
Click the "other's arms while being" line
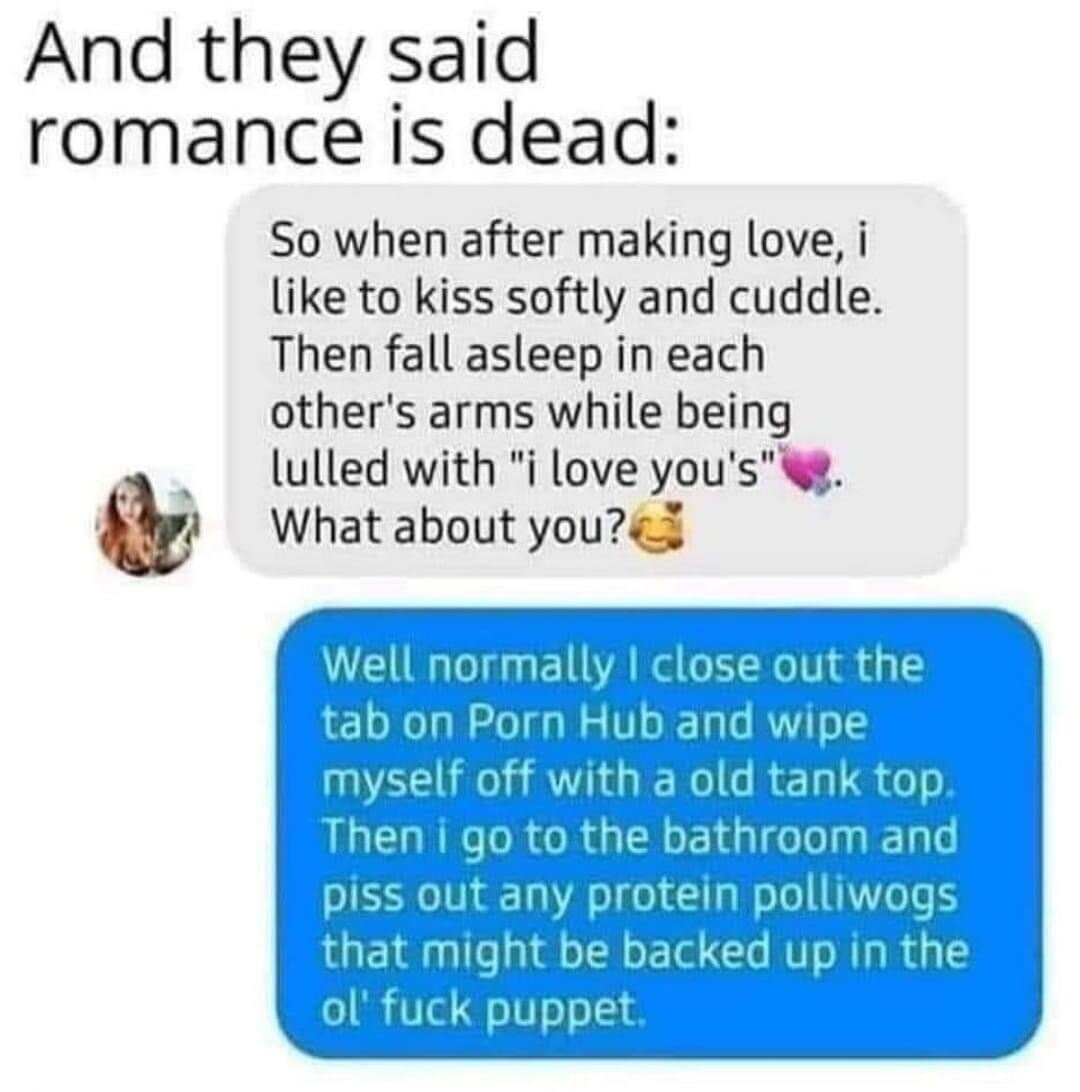tap(531, 415)
